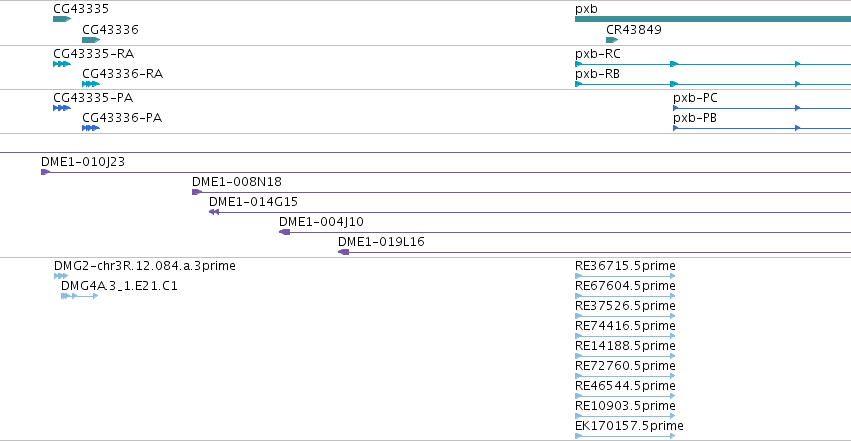Screen dimensions: 851x441
Task: Click the RE74416.5prime EST arrow
Action: coord(625,336)
